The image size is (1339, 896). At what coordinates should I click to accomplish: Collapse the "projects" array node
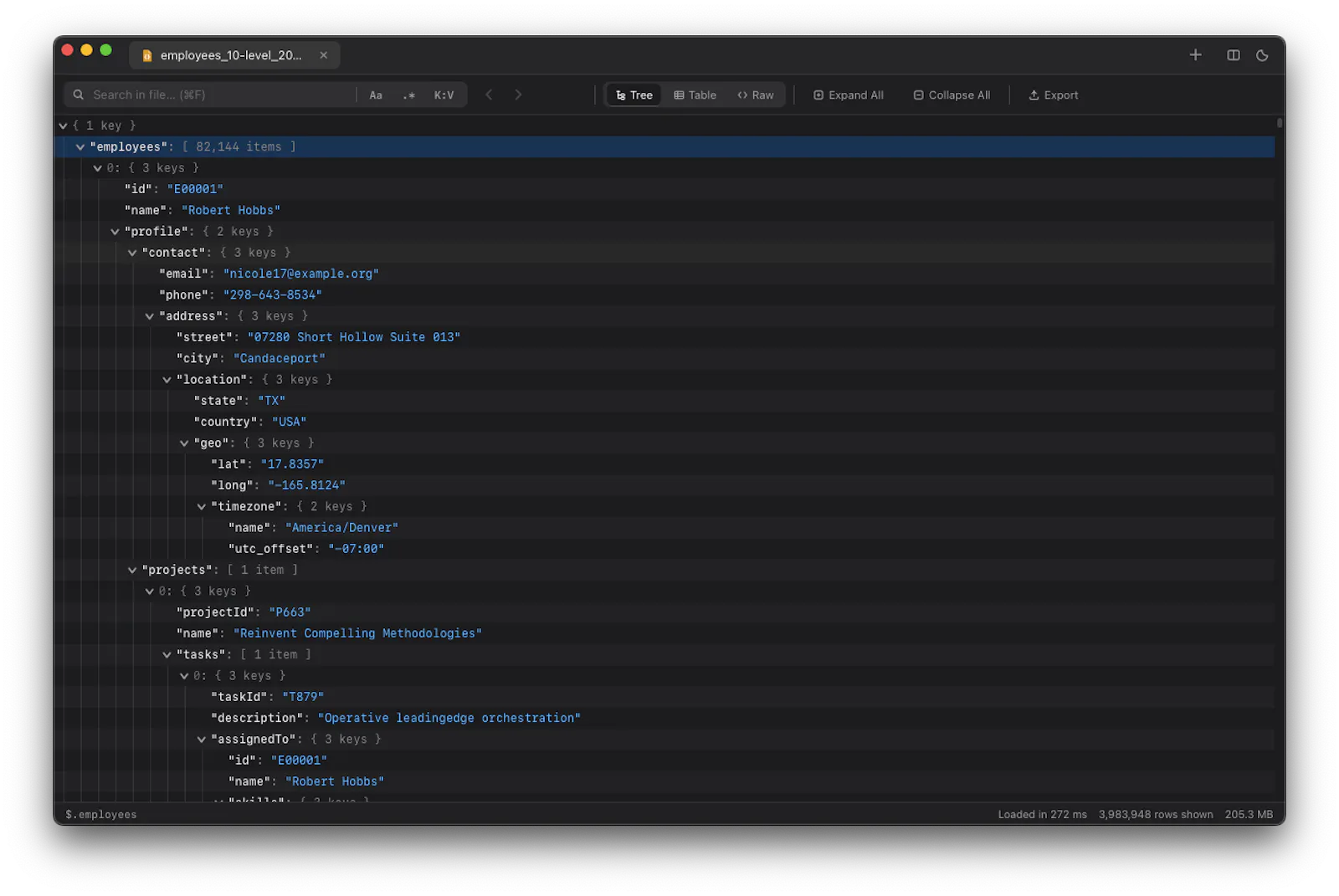pos(132,571)
